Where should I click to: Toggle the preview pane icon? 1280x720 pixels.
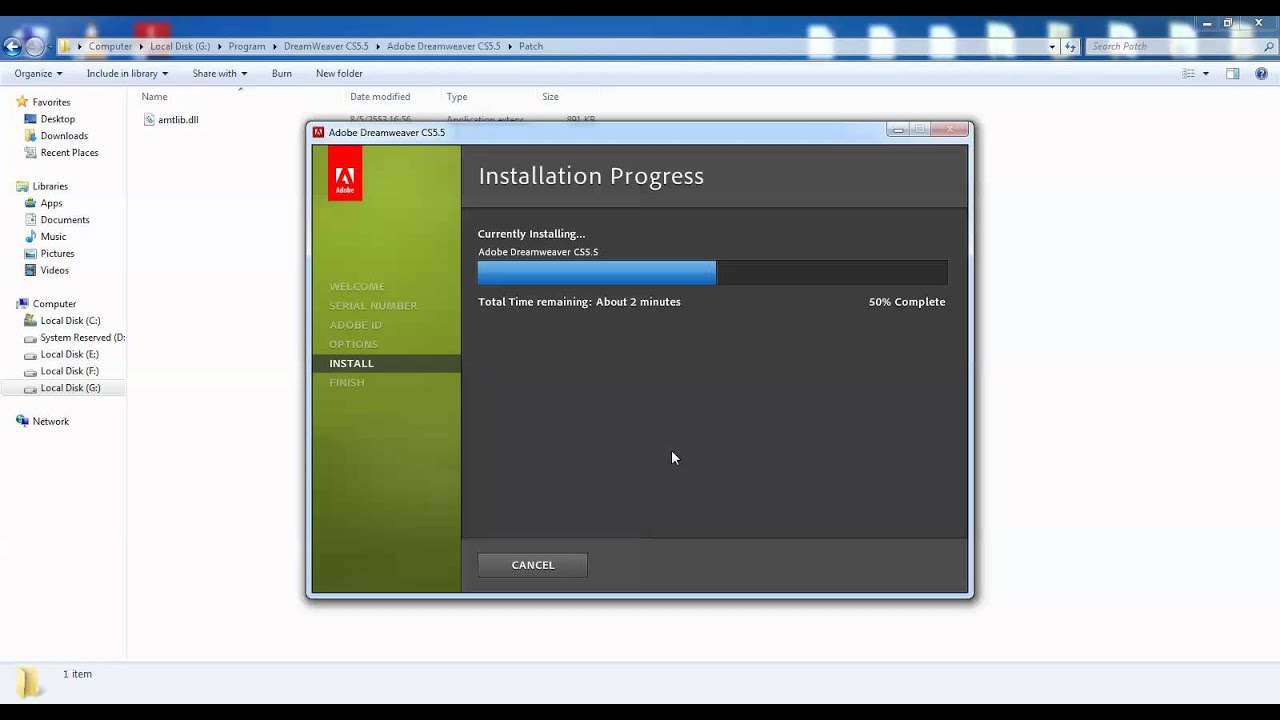pos(1233,73)
